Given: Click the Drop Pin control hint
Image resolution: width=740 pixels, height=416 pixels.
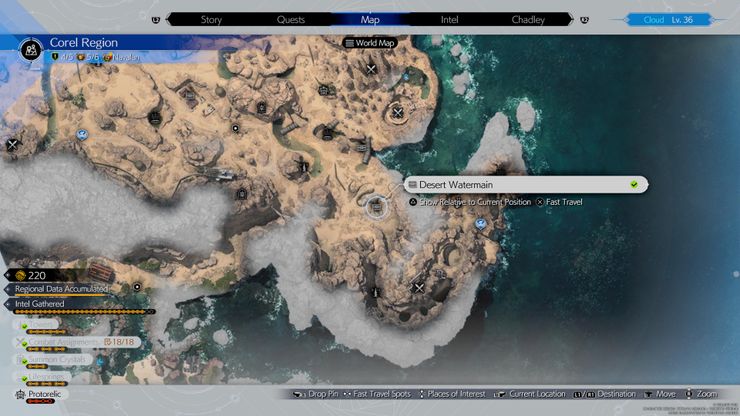Looking at the screenshot, I should click(316, 394).
